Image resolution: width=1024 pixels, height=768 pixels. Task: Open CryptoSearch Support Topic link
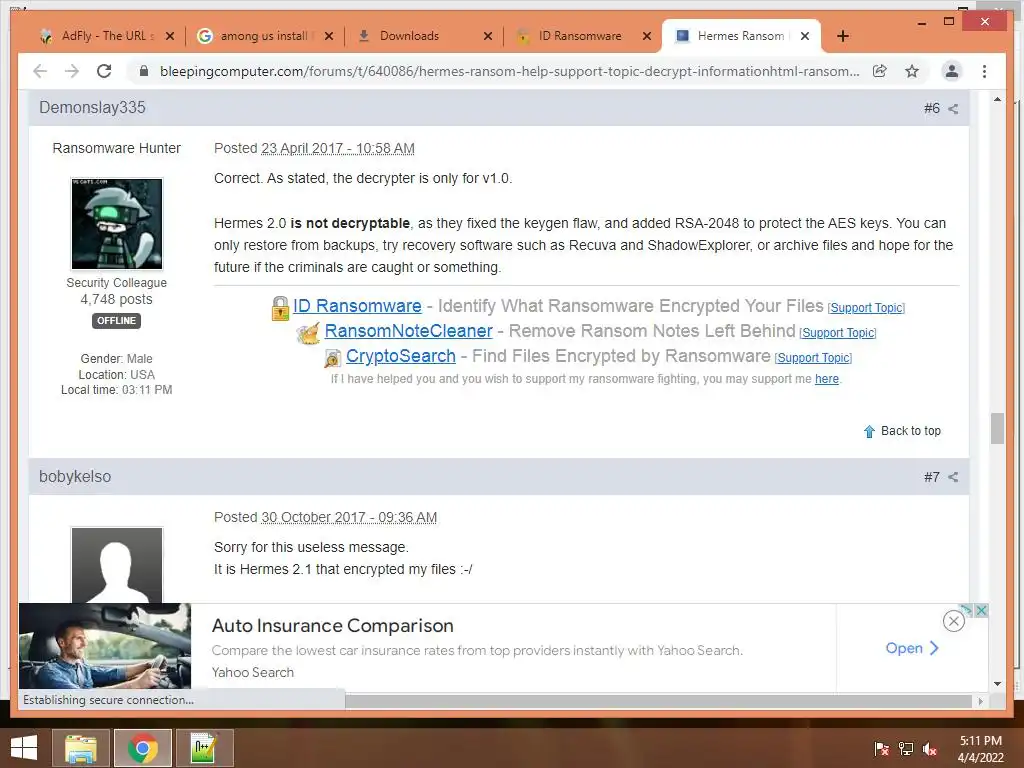[813, 358]
